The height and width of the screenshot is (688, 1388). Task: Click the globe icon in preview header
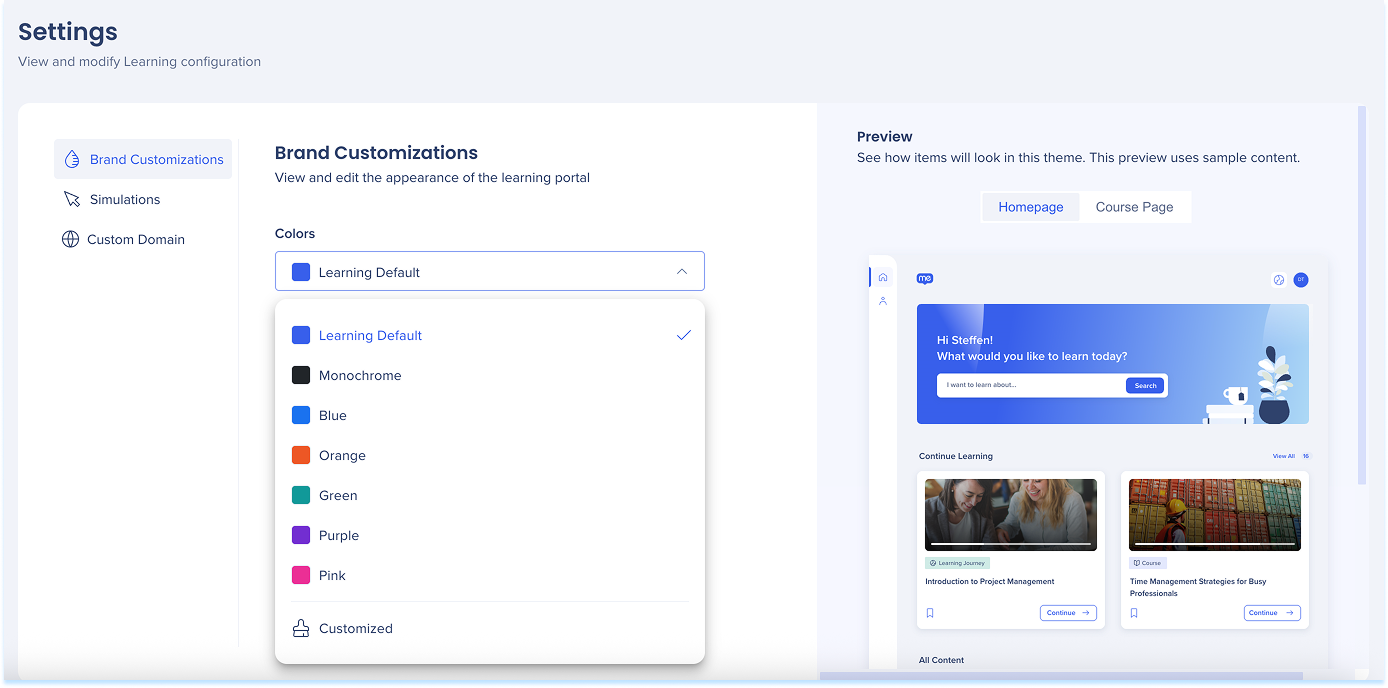click(1278, 280)
